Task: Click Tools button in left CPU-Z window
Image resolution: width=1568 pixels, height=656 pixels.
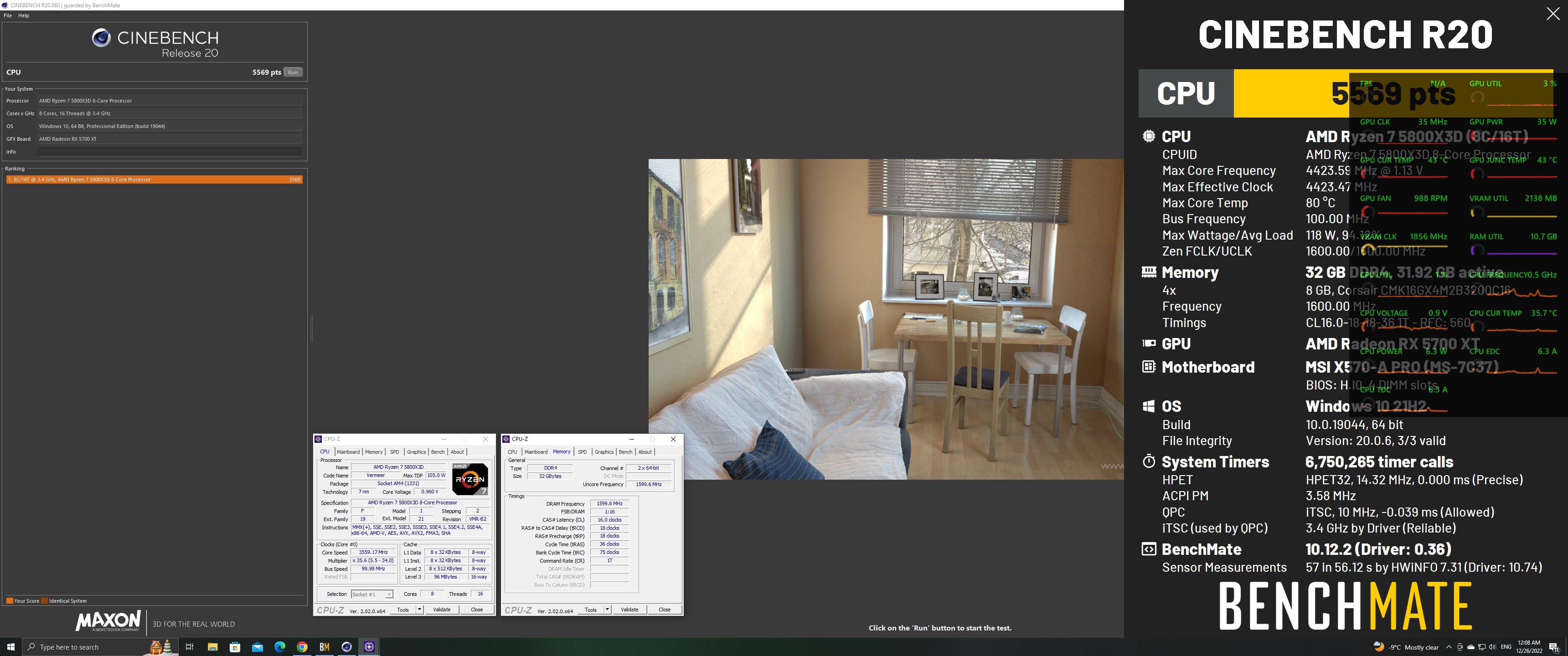Action: [403, 609]
